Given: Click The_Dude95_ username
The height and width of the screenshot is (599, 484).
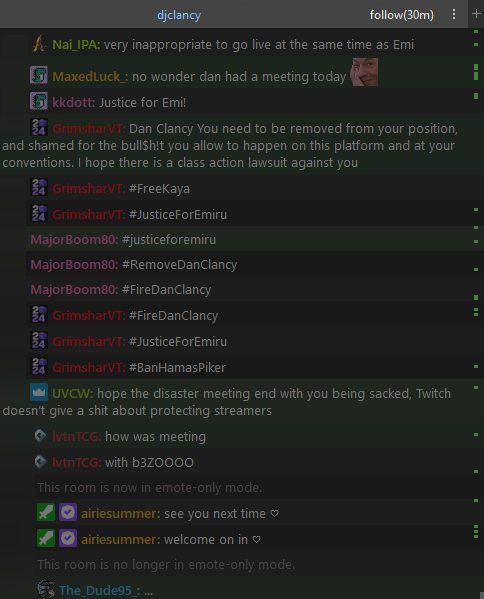Looking at the screenshot, I should (99, 591).
